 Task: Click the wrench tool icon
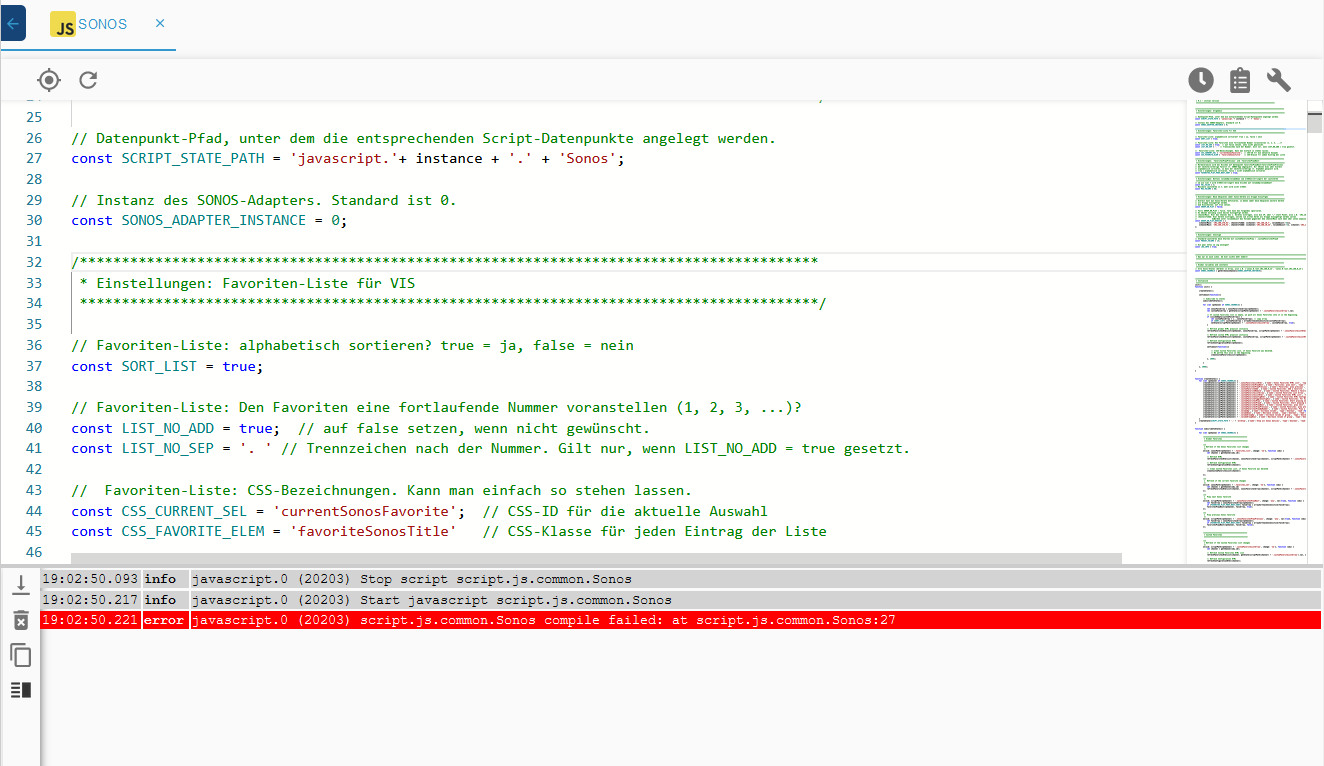point(1279,80)
